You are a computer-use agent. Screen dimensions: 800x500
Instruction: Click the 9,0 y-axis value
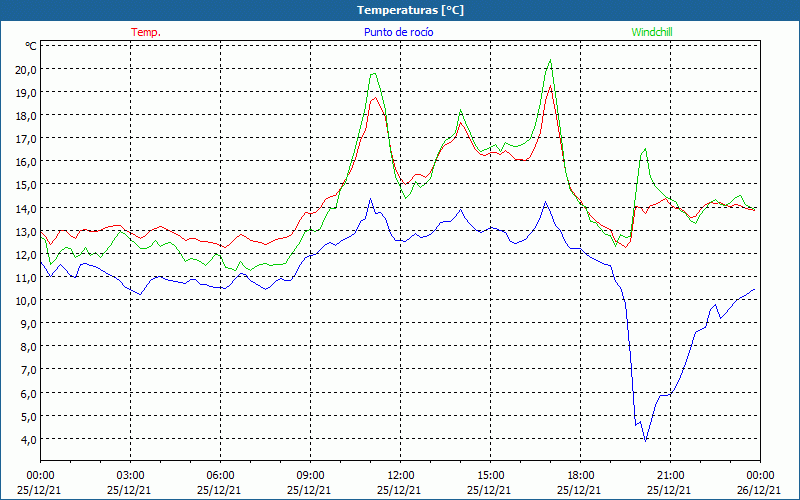(x=28, y=323)
